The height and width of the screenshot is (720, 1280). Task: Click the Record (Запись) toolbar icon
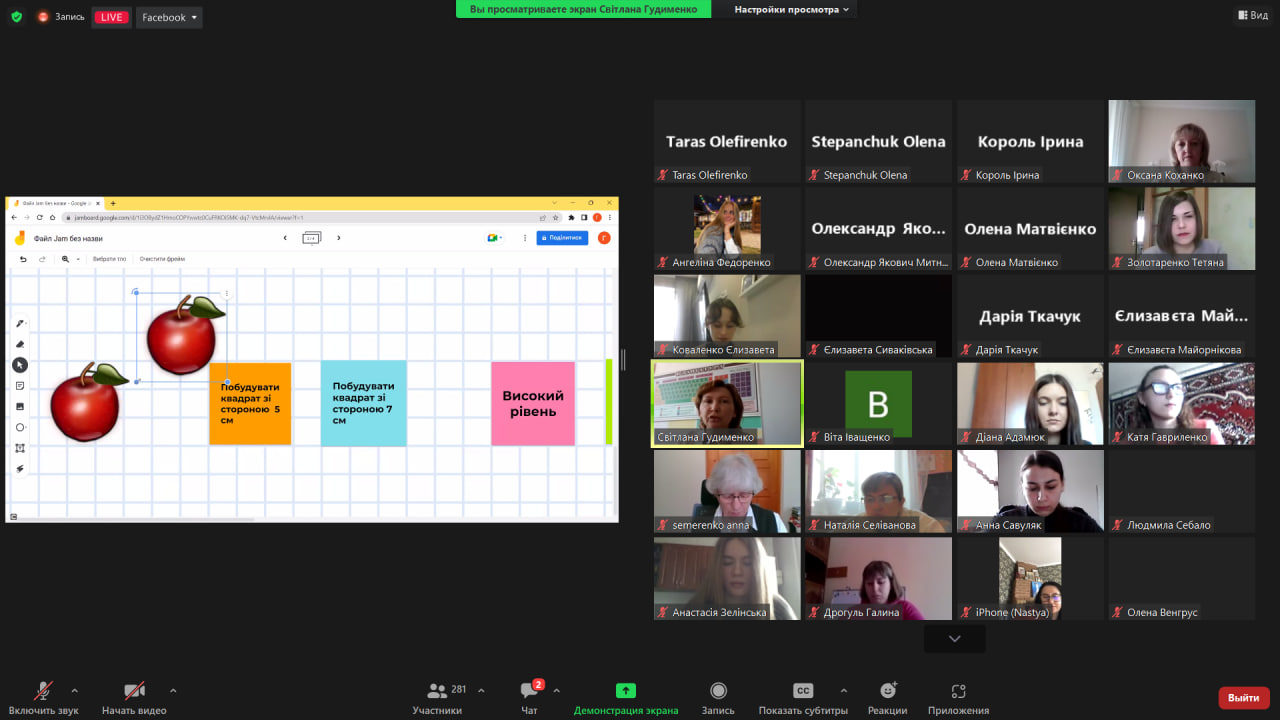click(x=718, y=691)
